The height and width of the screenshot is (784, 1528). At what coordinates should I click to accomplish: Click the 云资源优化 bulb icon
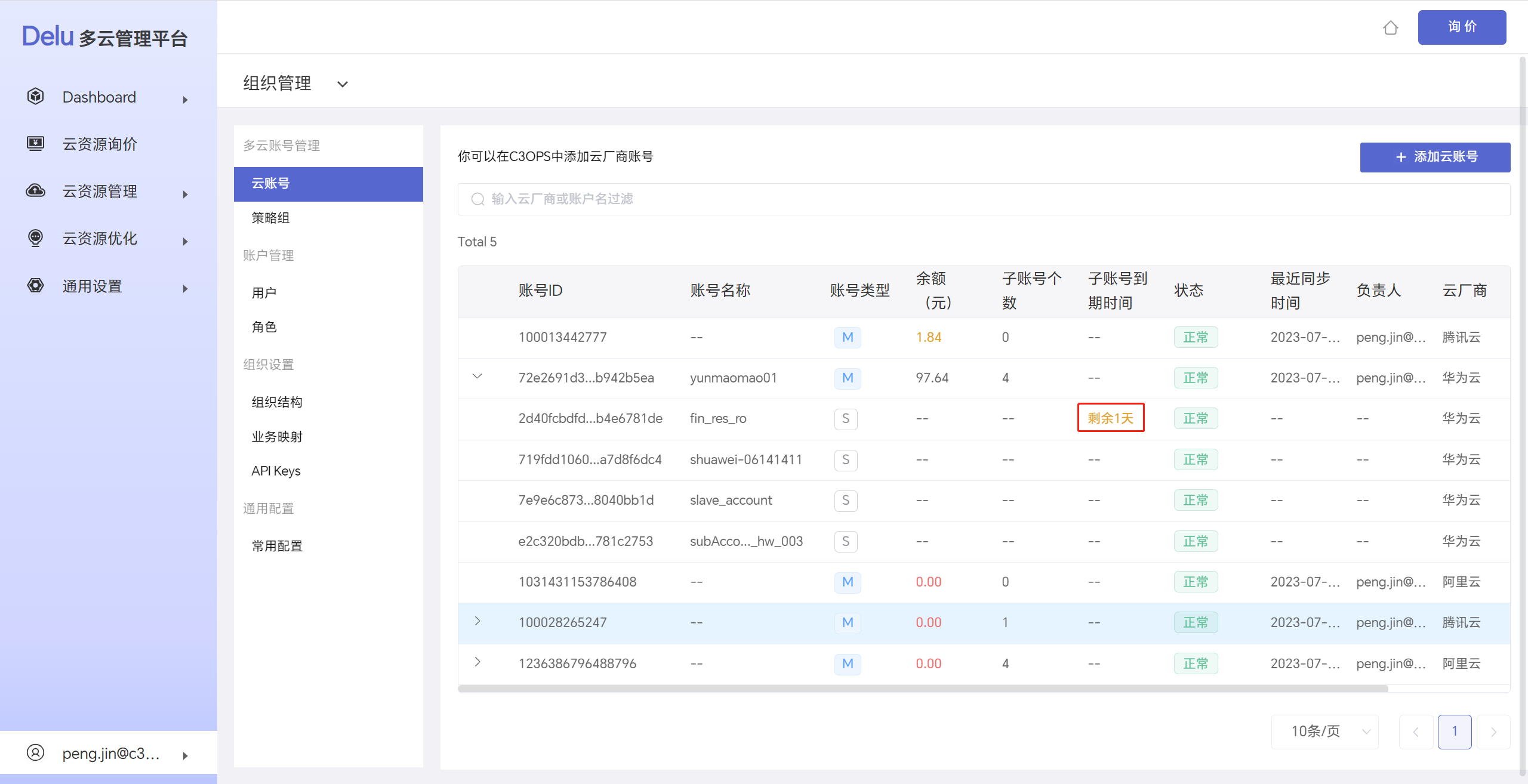tap(36, 238)
